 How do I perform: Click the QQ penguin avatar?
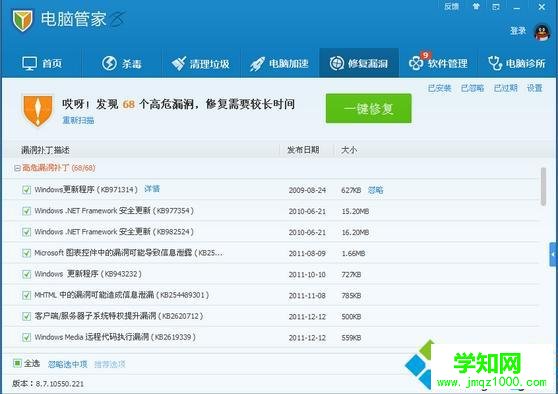542,32
